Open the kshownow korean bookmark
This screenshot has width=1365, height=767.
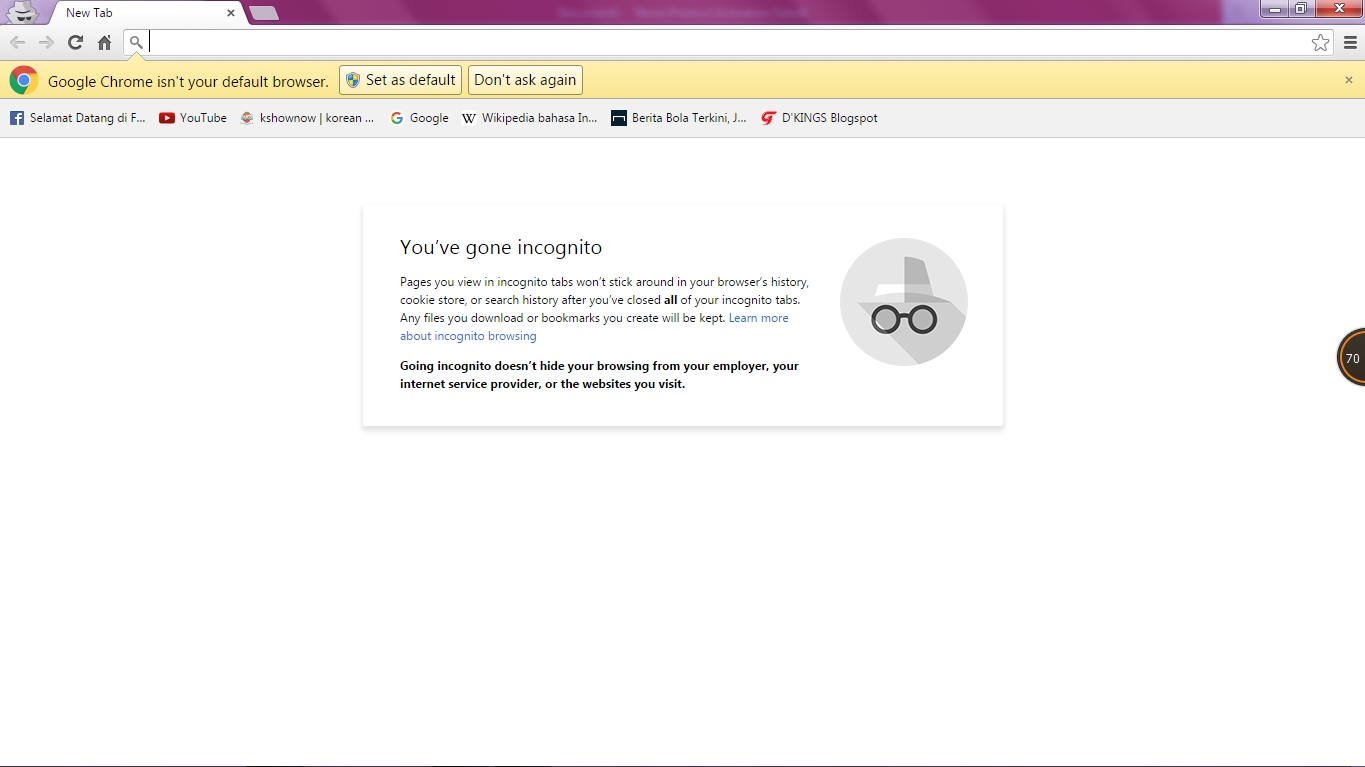pos(307,117)
